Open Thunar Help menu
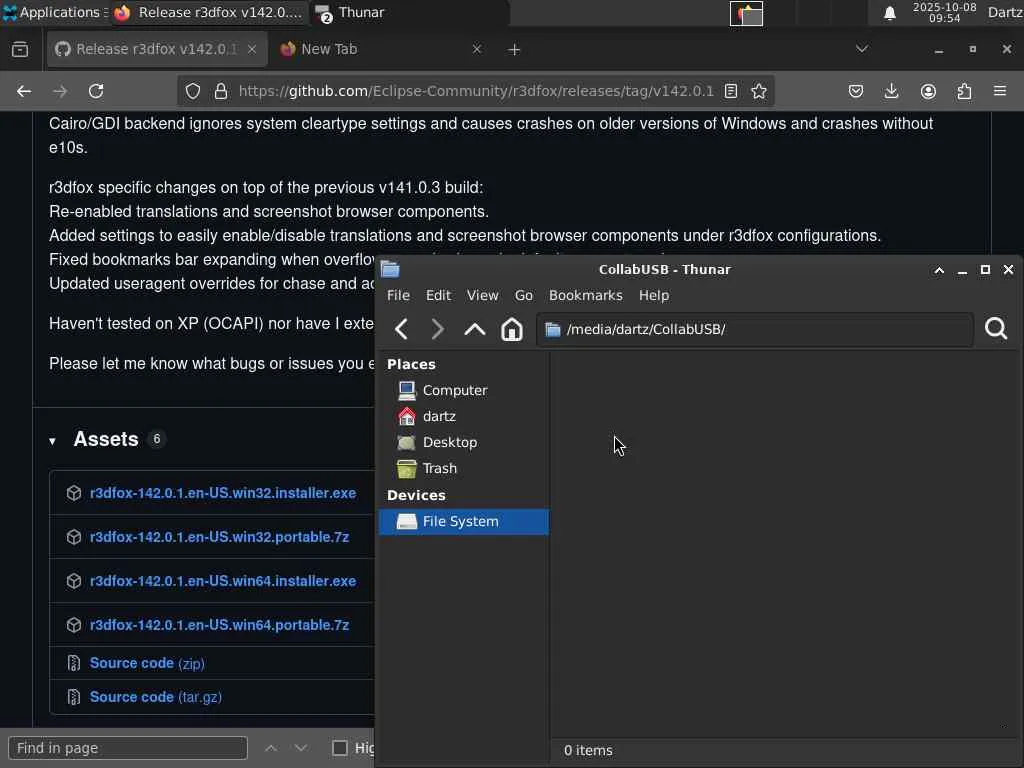This screenshot has width=1024, height=768. [x=654, y=295]
